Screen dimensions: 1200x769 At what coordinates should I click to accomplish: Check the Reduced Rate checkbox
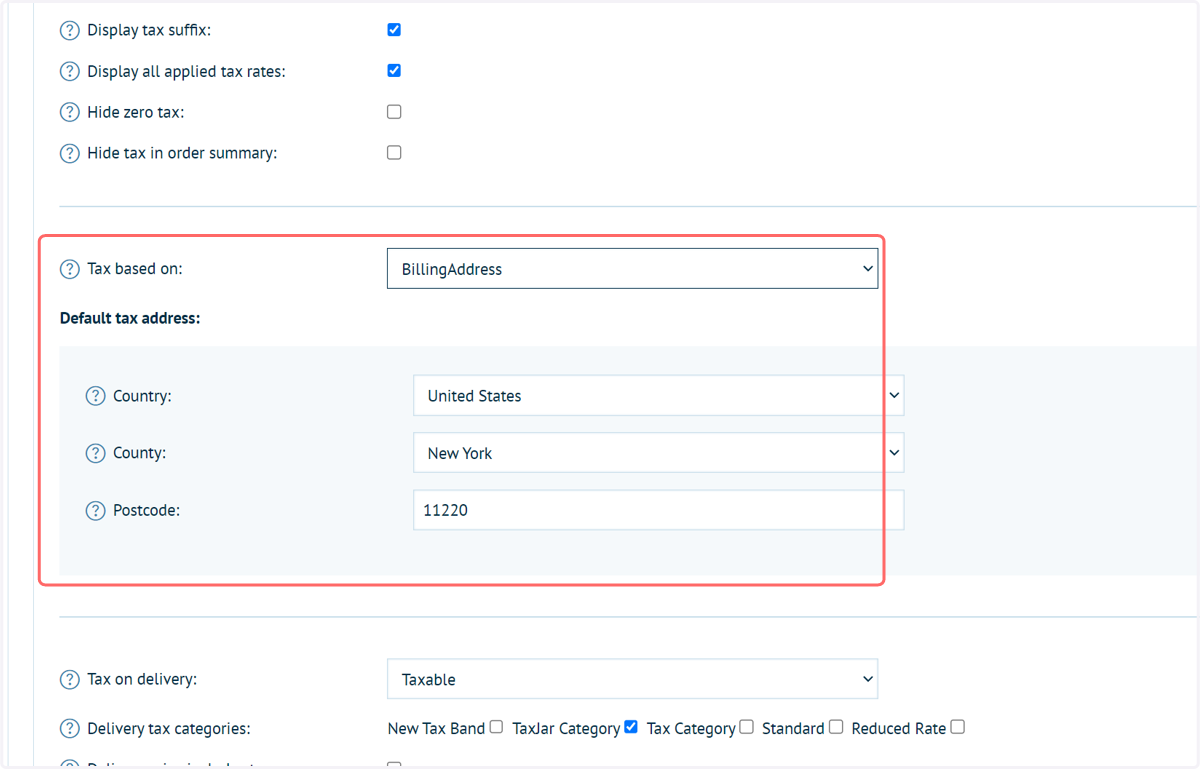tap(957, 727)
